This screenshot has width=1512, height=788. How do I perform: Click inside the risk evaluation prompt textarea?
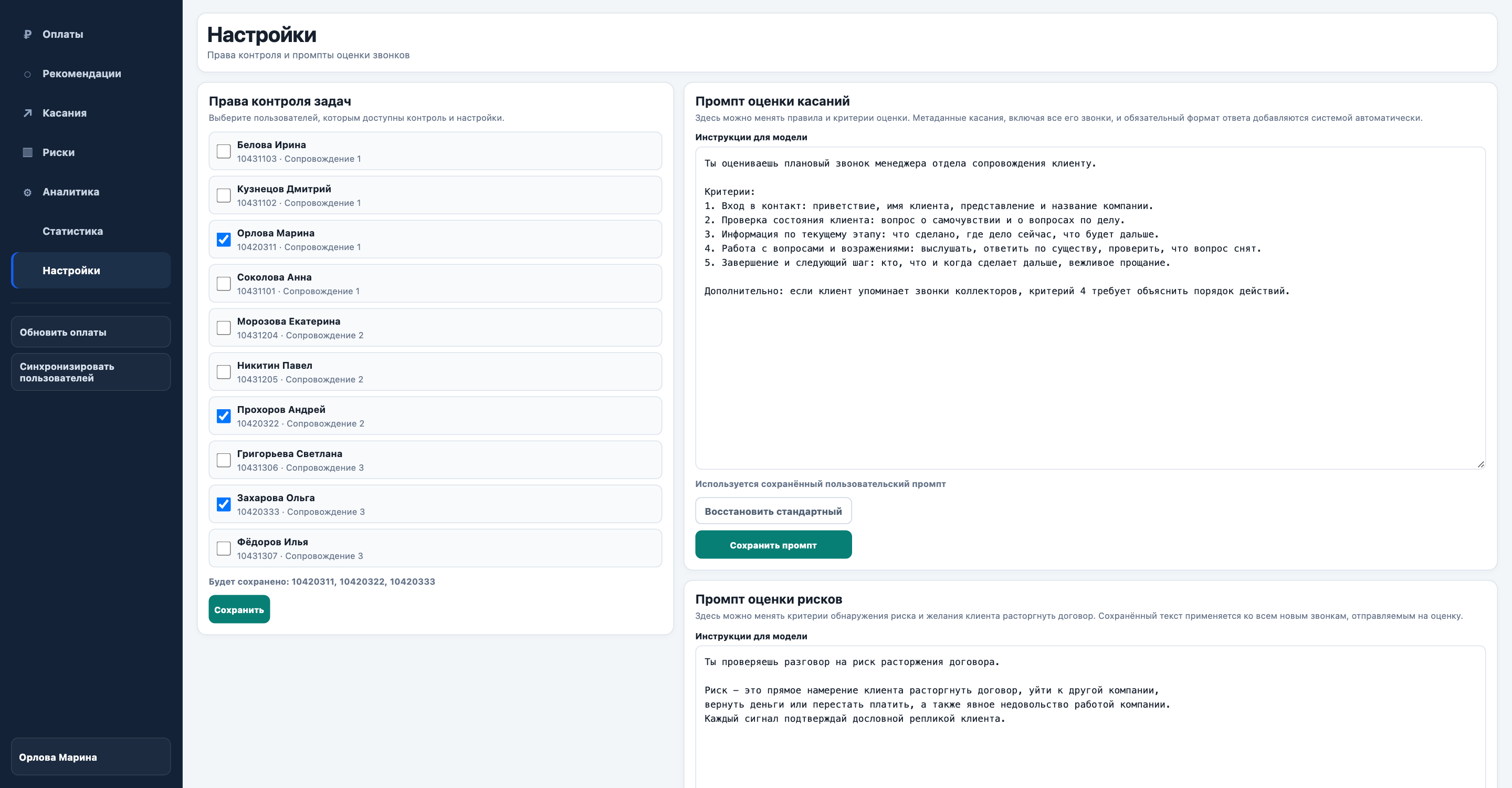[x=1090, y=717]
